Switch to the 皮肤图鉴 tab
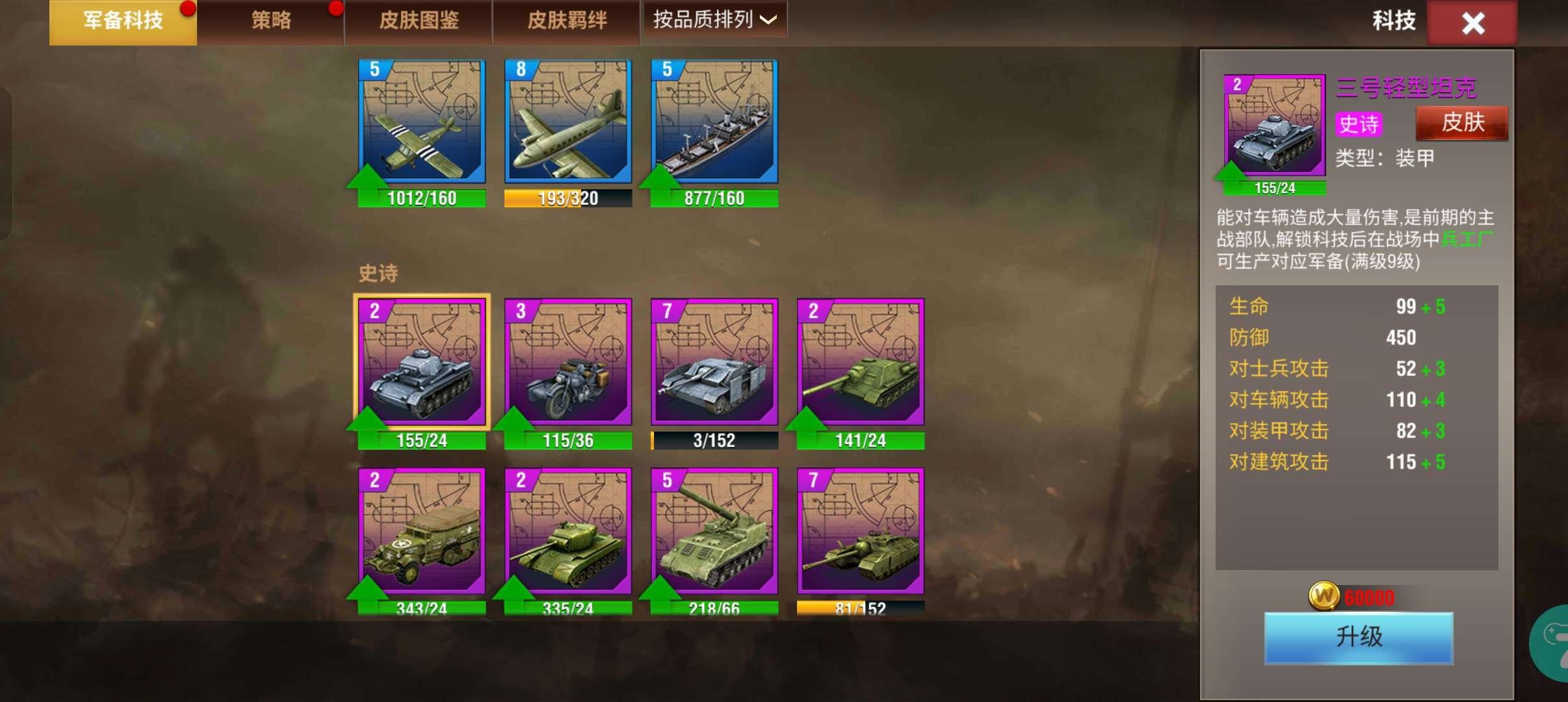The image size is (1568, 702). point(419,21)
